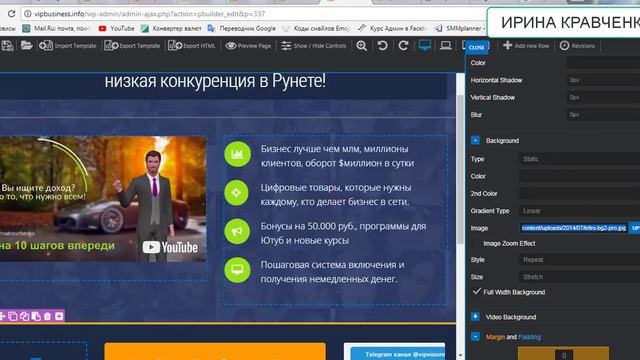Click the duplicate icon in the pink row toolbar
This screenshot has height=360, width=640.
(24, 316)
